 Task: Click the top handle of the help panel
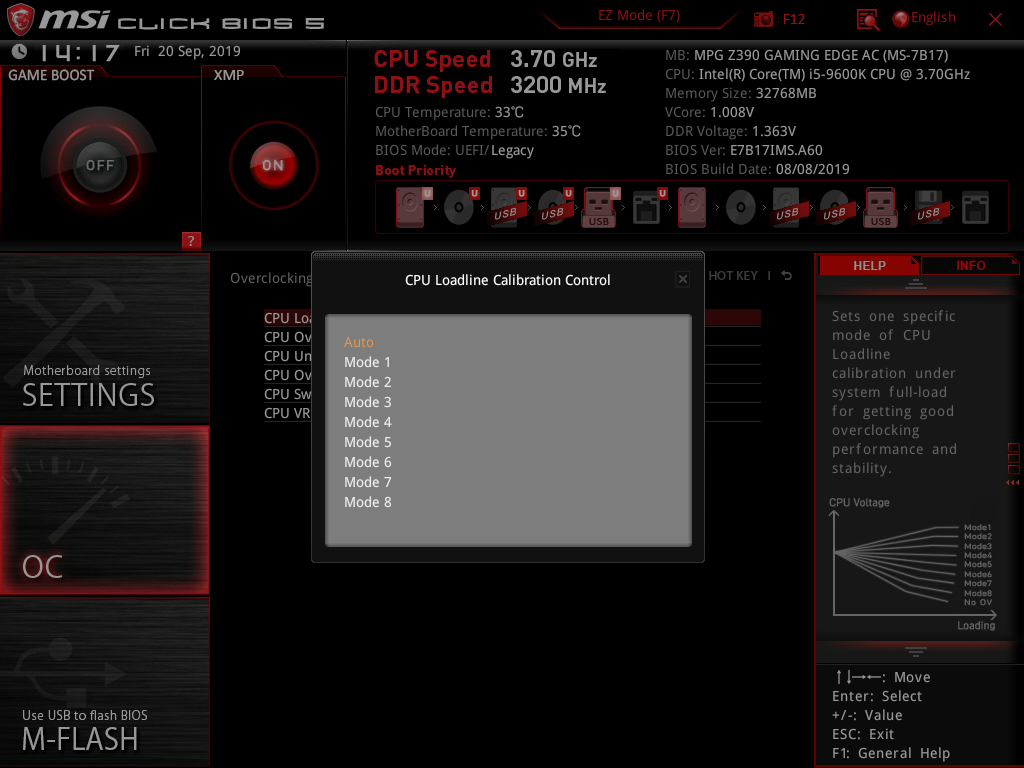(x=916, y=284)
